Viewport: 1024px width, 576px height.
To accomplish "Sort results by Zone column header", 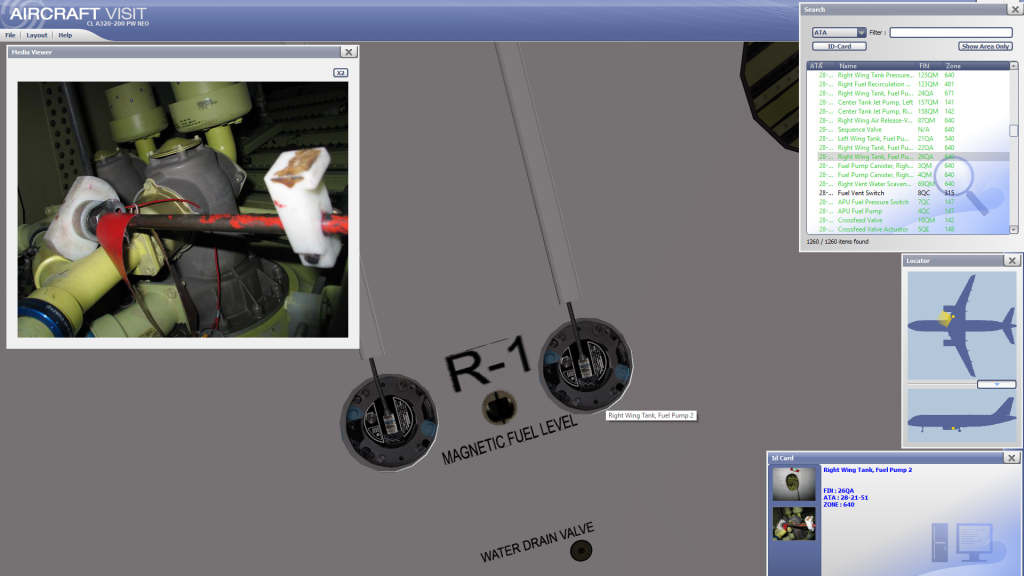I will [x=976, y=66].
